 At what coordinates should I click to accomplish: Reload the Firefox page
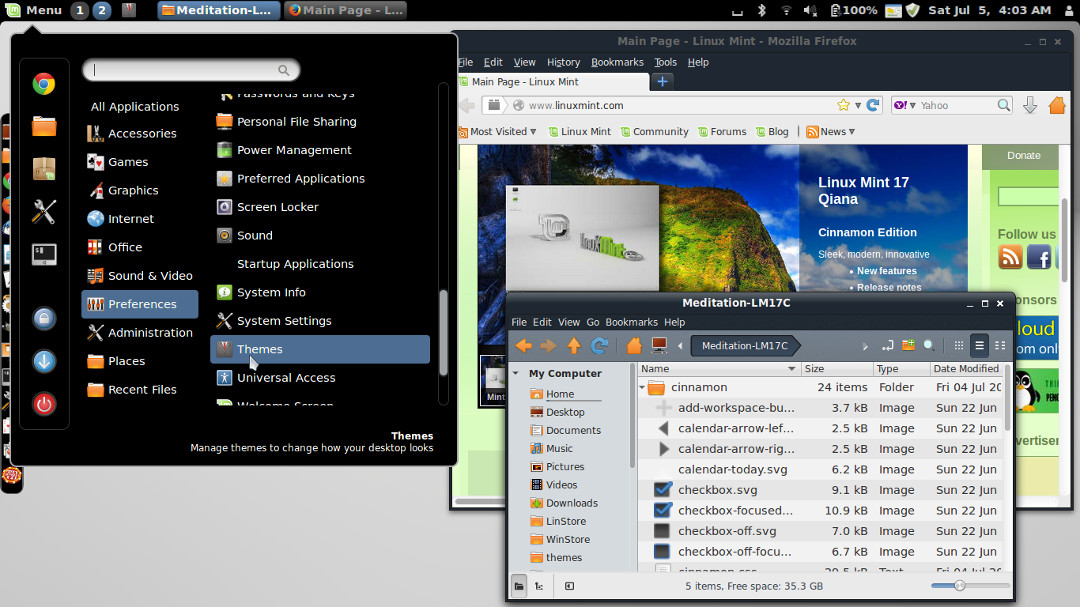[x=873, y=105]
